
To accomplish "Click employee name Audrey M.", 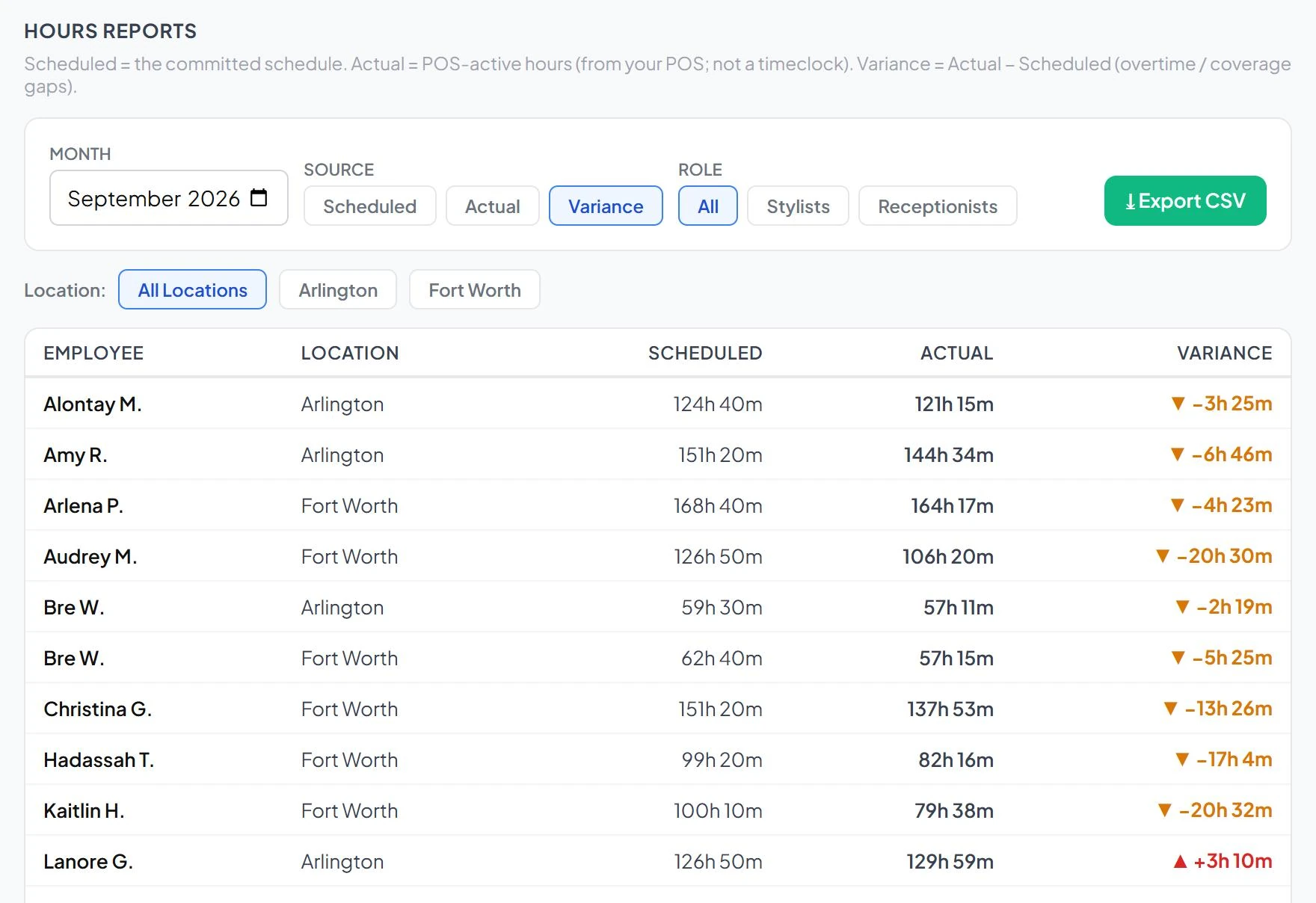I will pyautogui.click(x=90, y=557).
